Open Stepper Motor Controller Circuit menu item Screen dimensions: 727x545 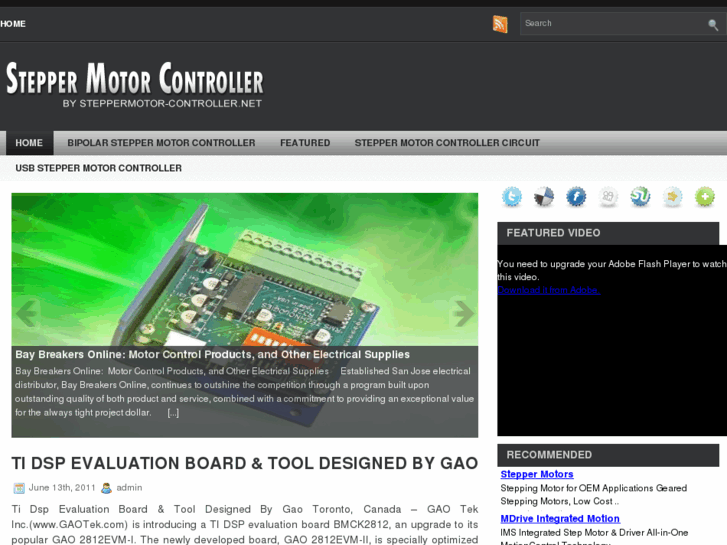pos(447,143)
